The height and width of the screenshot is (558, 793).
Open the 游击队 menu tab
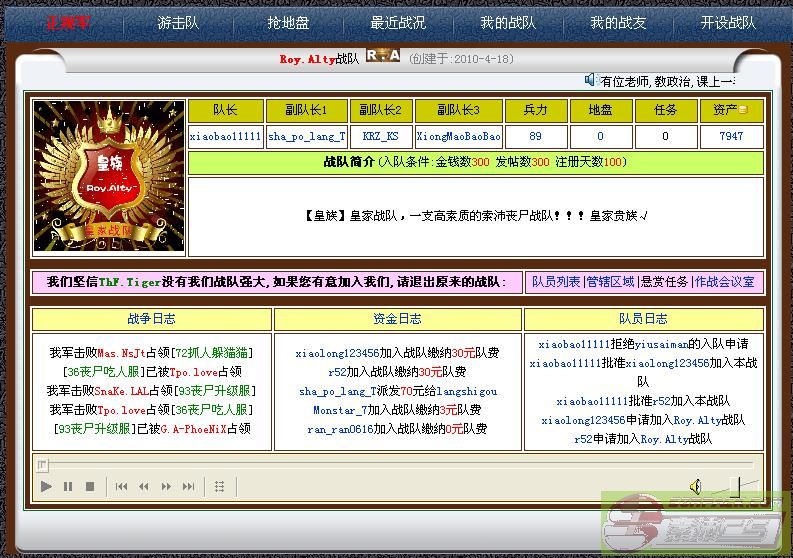178,22
